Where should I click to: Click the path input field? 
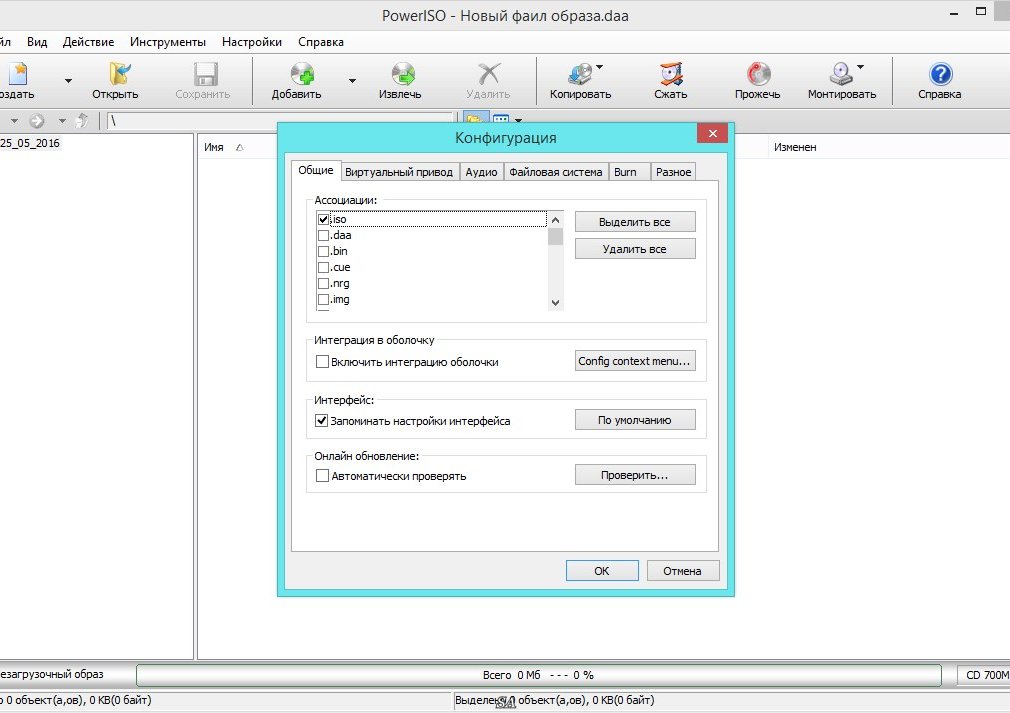tap(281, 120)
